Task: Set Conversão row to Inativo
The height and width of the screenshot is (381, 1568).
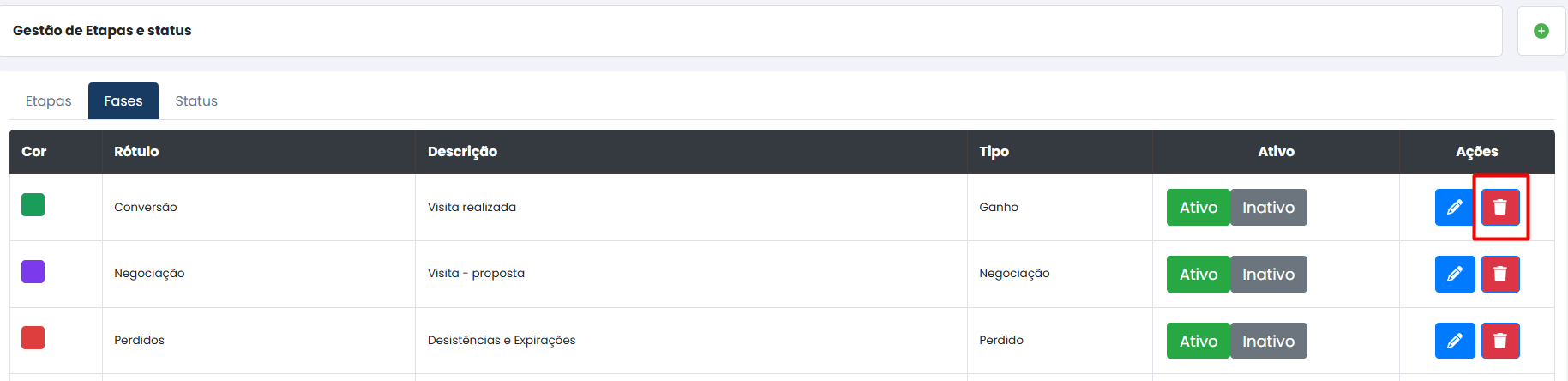Action: (1268, 207)
